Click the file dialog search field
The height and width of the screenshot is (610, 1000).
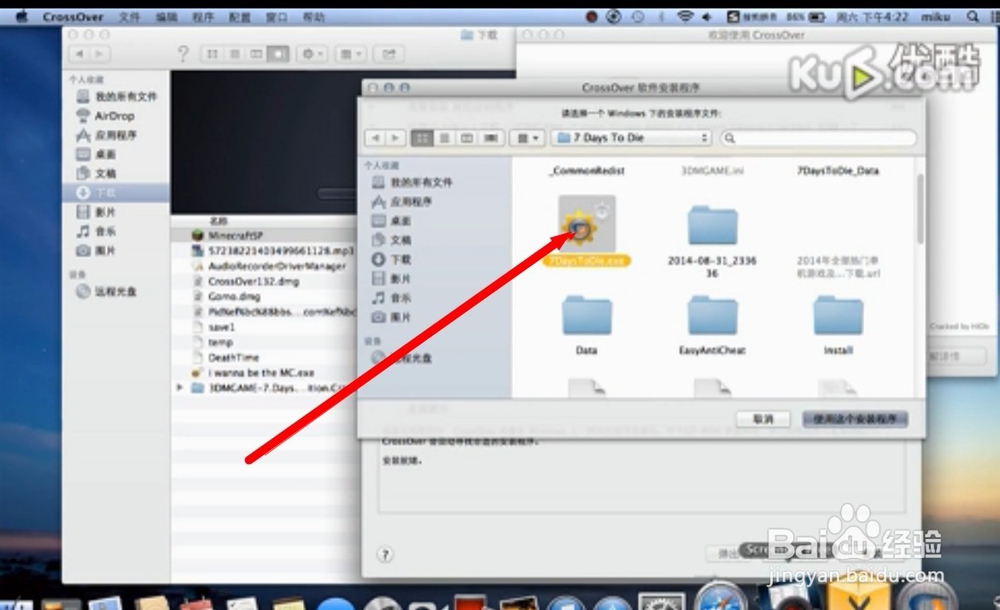click(x=818, y=138)
